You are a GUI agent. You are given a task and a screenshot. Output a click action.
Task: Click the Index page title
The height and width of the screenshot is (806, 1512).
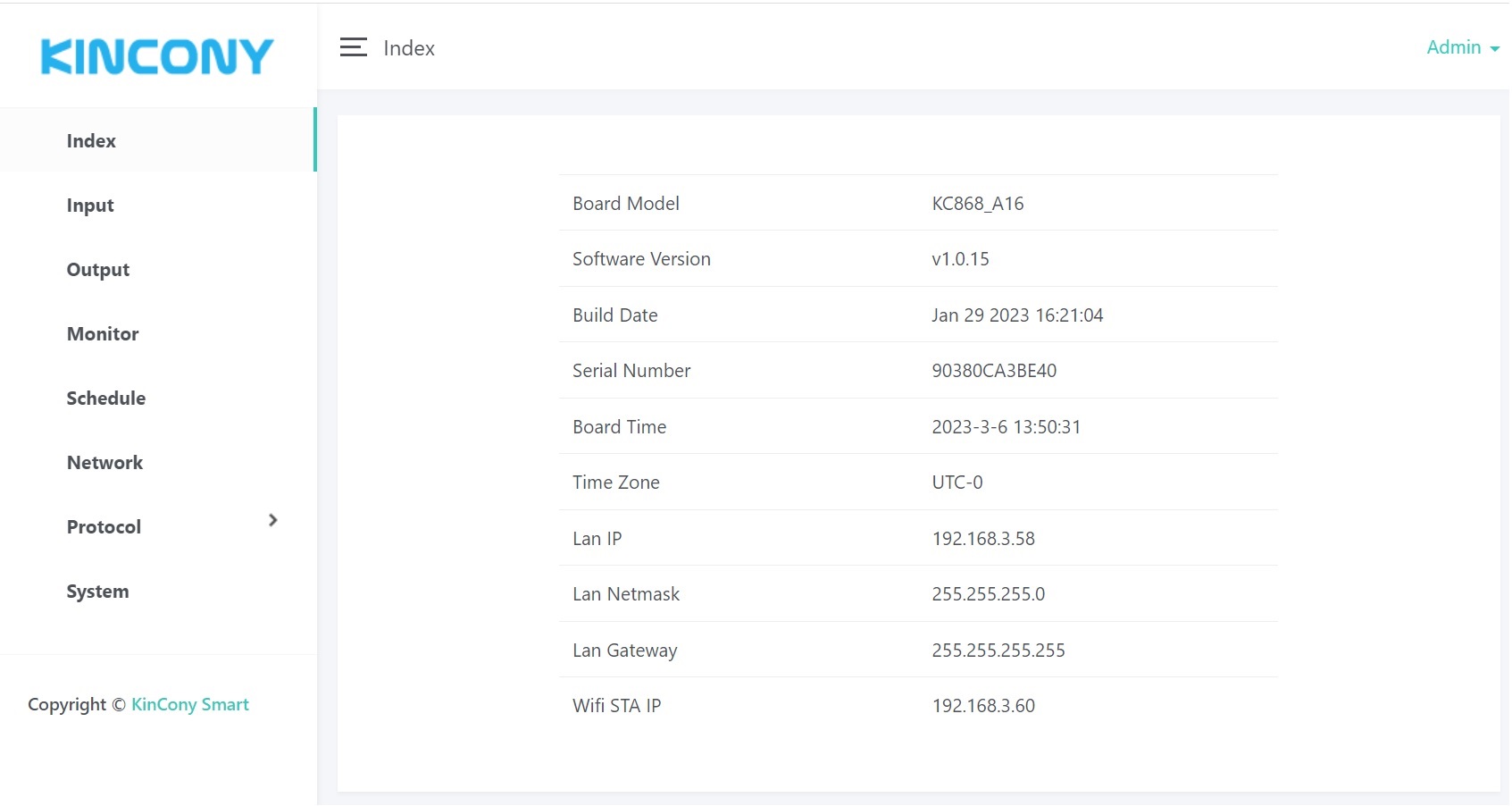[x=409, y=48]
